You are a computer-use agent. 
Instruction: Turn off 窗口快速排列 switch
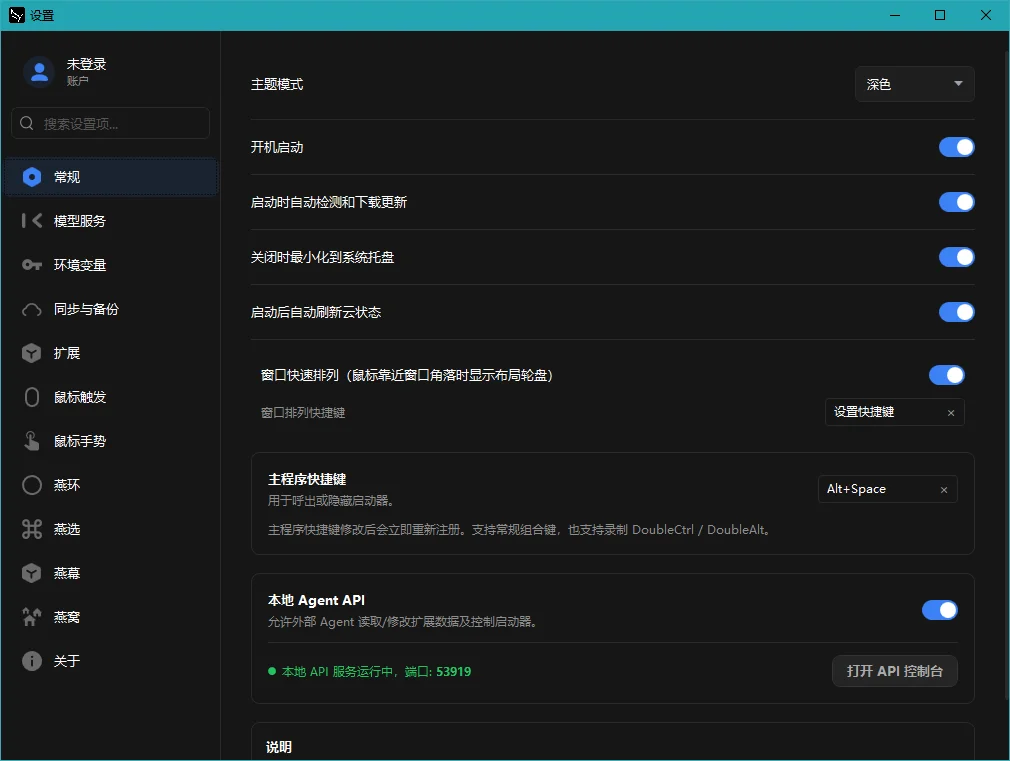946,375
